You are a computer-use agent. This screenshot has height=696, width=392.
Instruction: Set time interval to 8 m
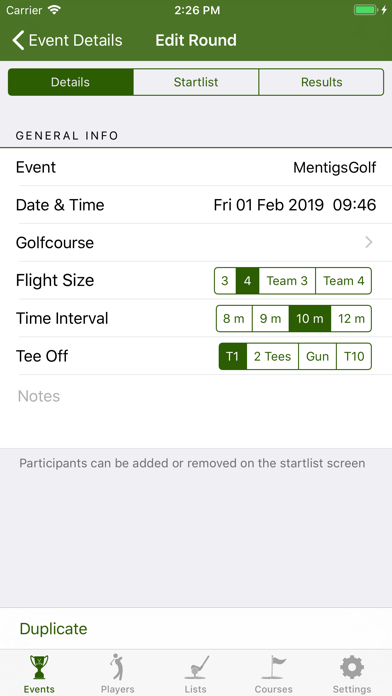pos(234,318)
